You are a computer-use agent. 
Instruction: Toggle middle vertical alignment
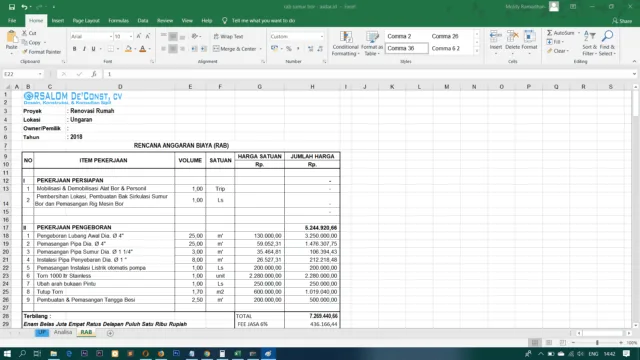click(173, 36)
